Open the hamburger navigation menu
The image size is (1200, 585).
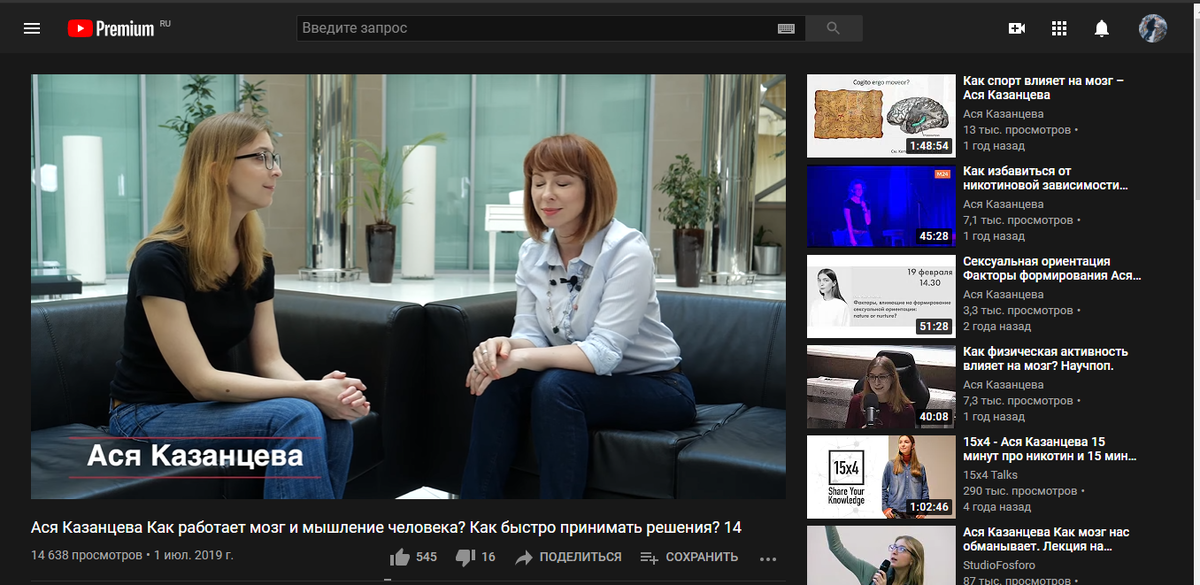click(32, 27)
